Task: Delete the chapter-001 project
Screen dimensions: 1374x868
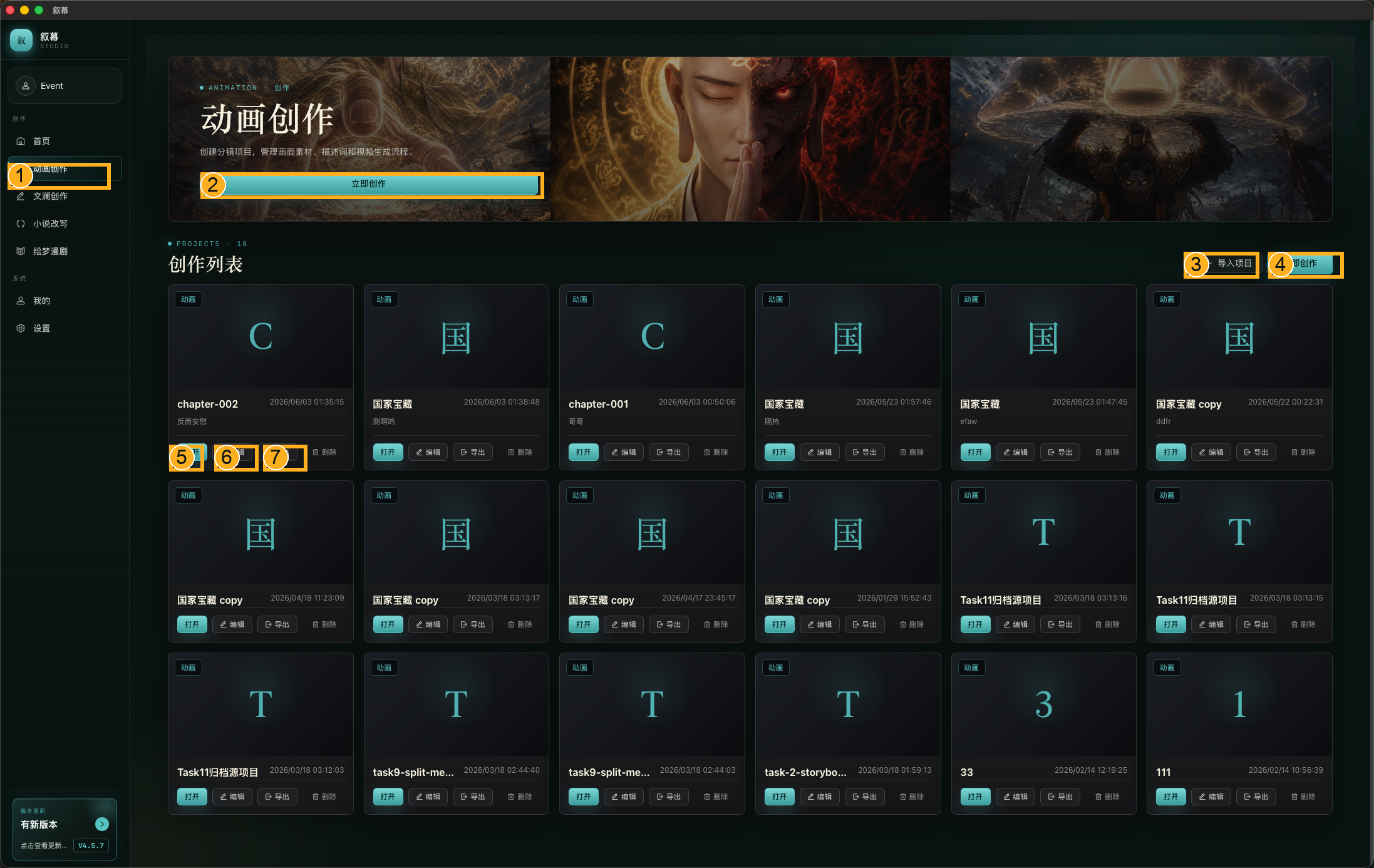Action: (716, 452)
